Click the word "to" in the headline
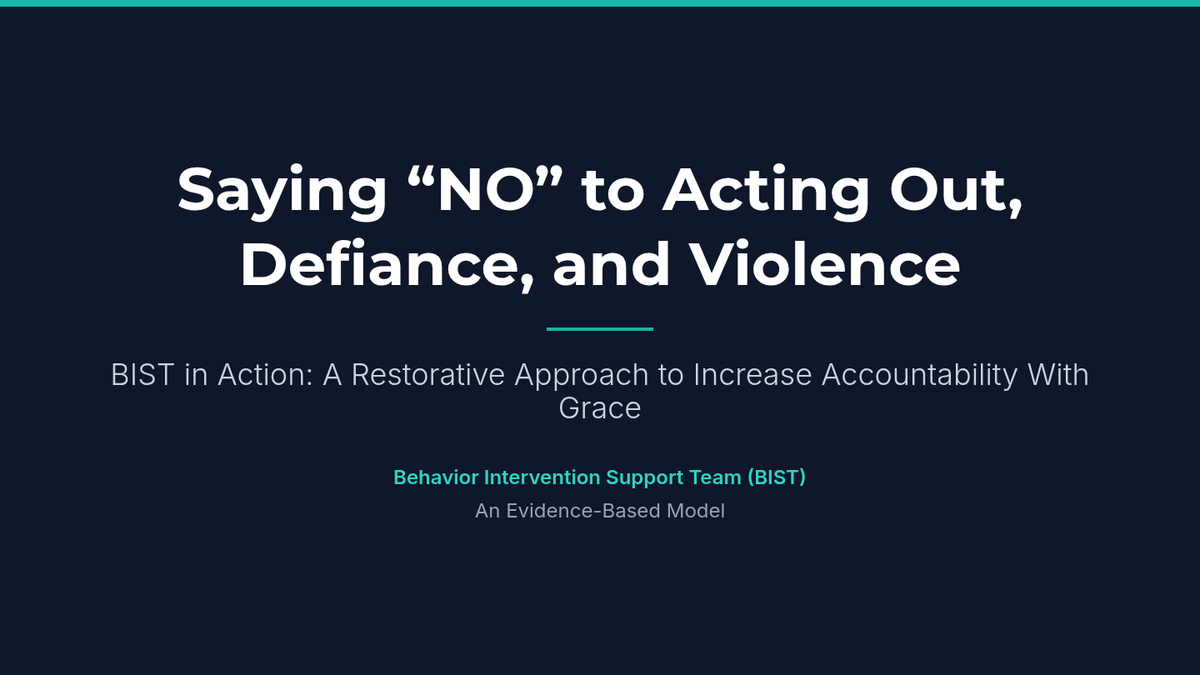Screen dimensions: 1200x675 point(613,188)
